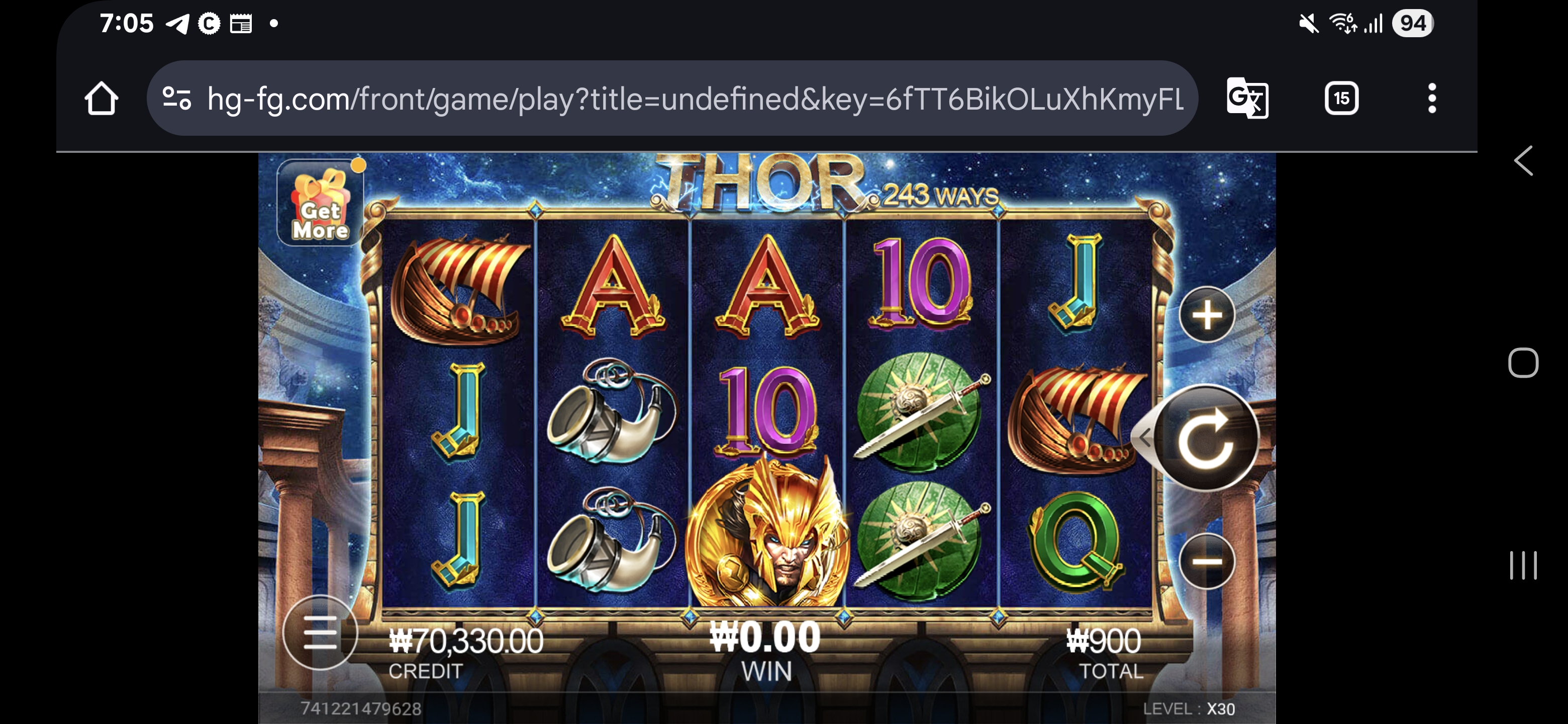Viewport: 1568px width, 724px height.
Task: Open the Google Translate page icon
Action: 1247,98
